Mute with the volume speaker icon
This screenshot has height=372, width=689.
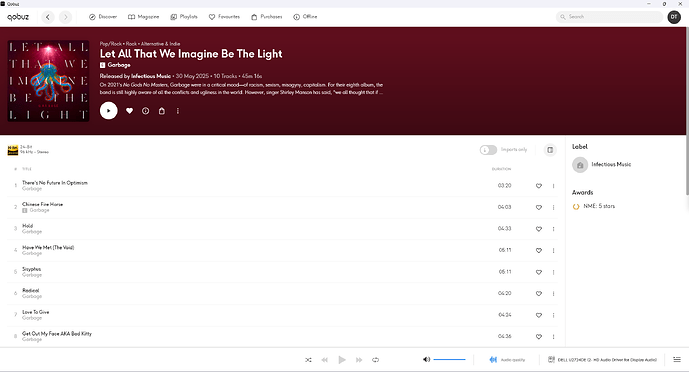point(426,359)
